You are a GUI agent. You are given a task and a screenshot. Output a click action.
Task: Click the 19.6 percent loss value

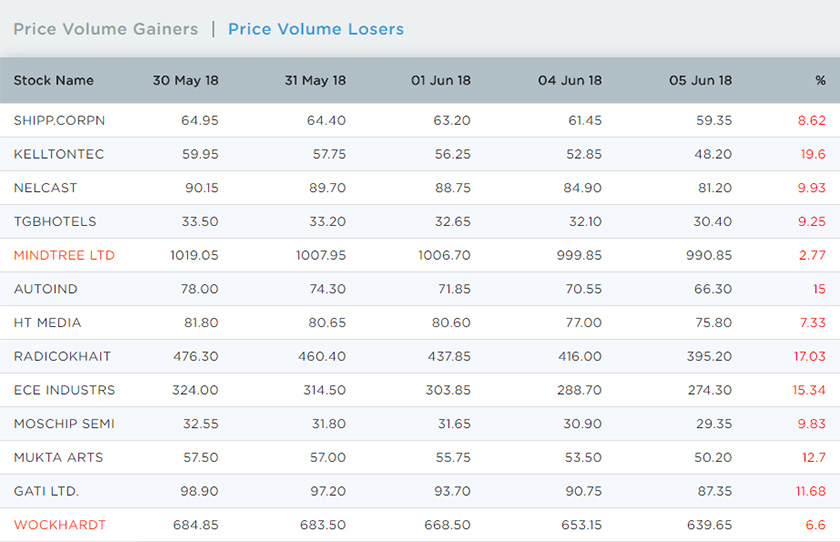click(x=813, y=154)
